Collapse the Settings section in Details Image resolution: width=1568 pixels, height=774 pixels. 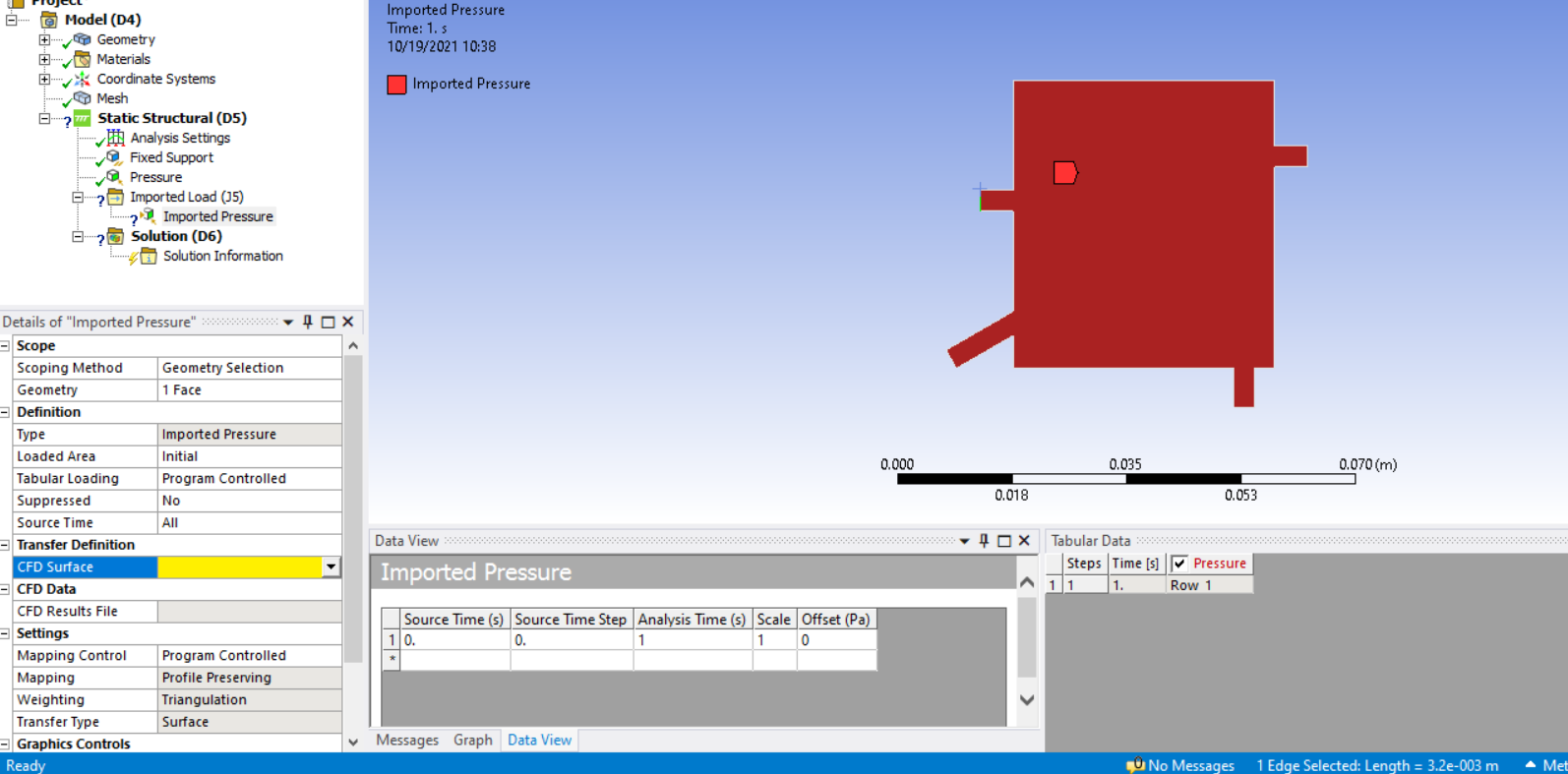point(5,633)
